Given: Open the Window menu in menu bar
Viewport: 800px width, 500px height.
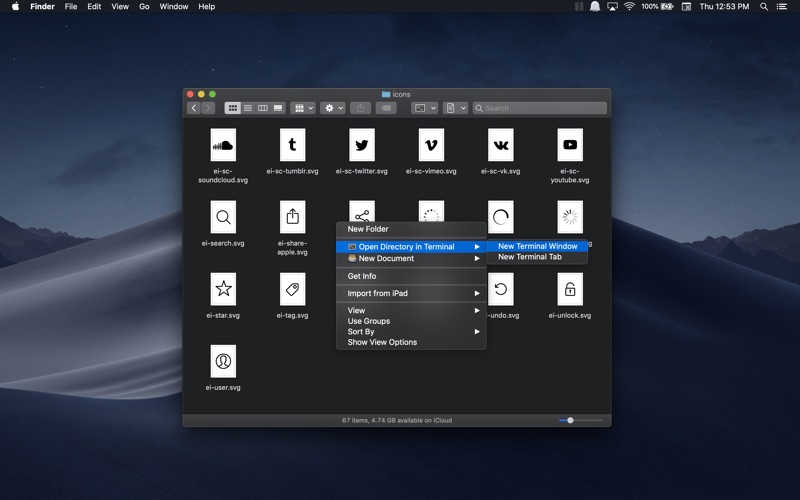Looking at the screenshot, I should click(173, 7).
